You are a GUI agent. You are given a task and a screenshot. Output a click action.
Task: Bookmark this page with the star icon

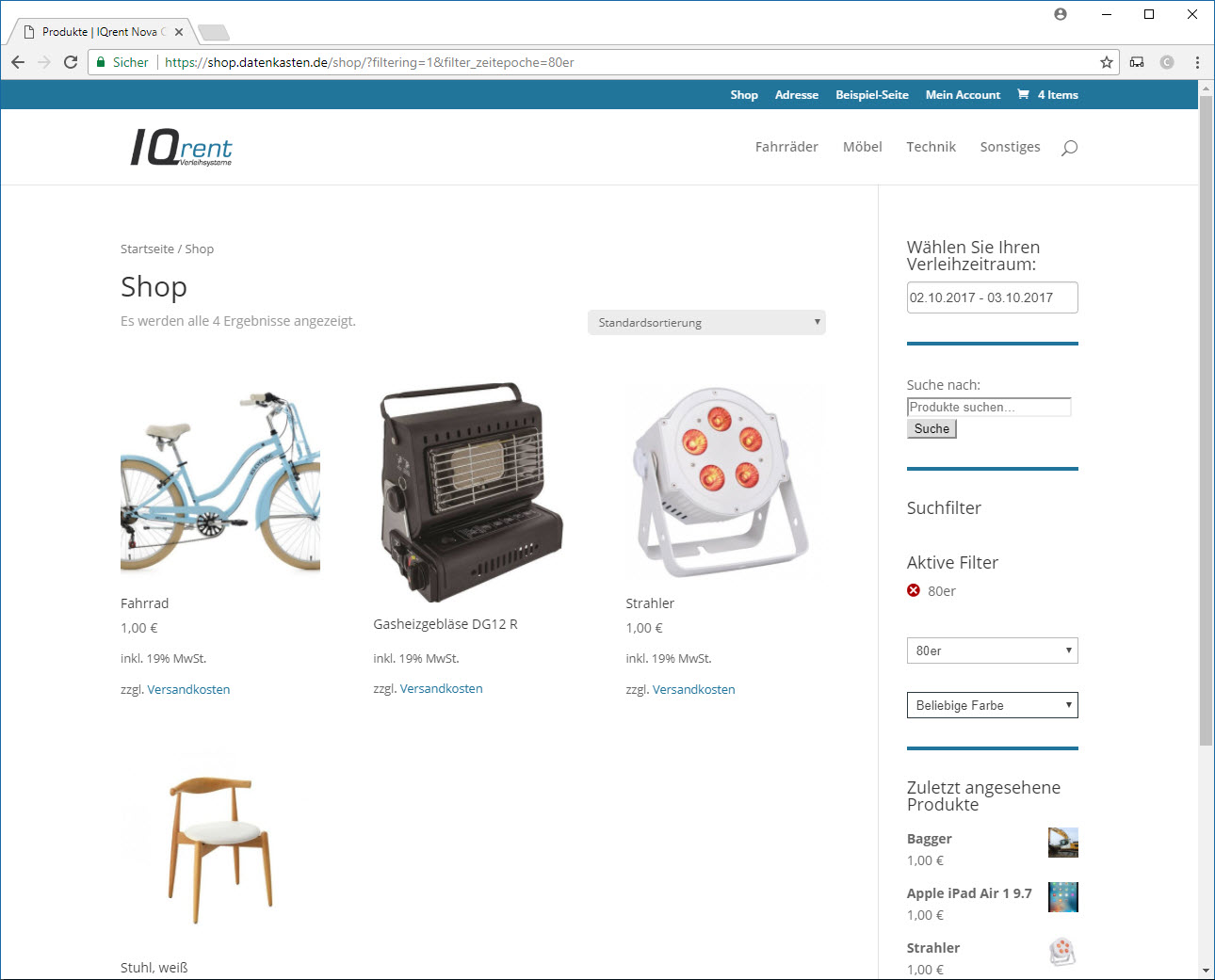[x=1107, y=62]
